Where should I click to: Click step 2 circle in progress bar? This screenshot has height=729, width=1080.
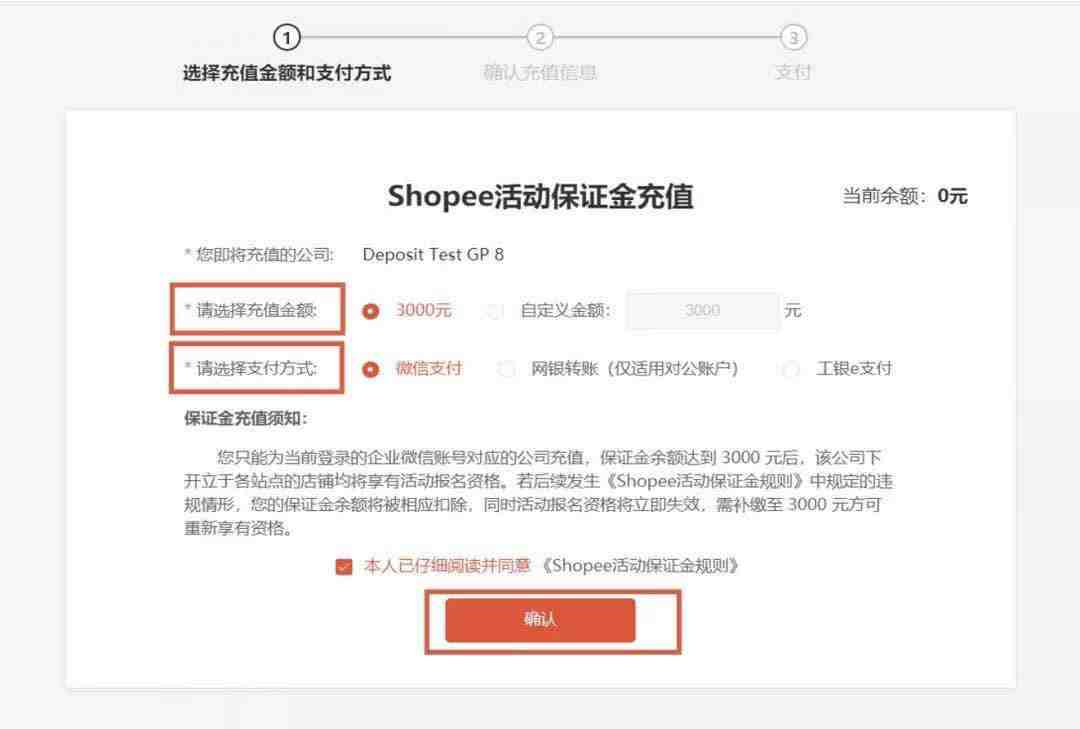pyautogui.click(x=540, y=37)
